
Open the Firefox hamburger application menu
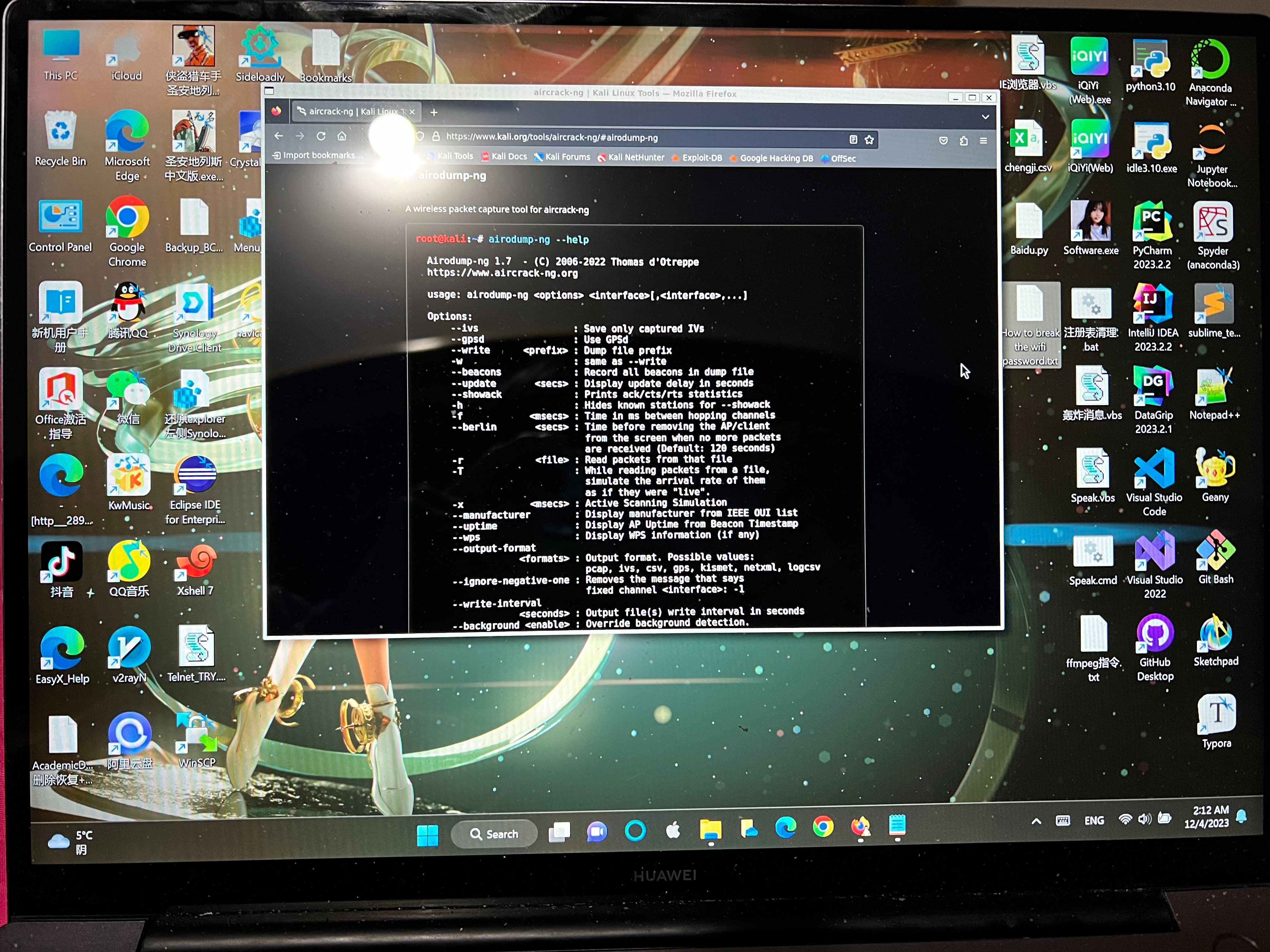tap(984, 141)
